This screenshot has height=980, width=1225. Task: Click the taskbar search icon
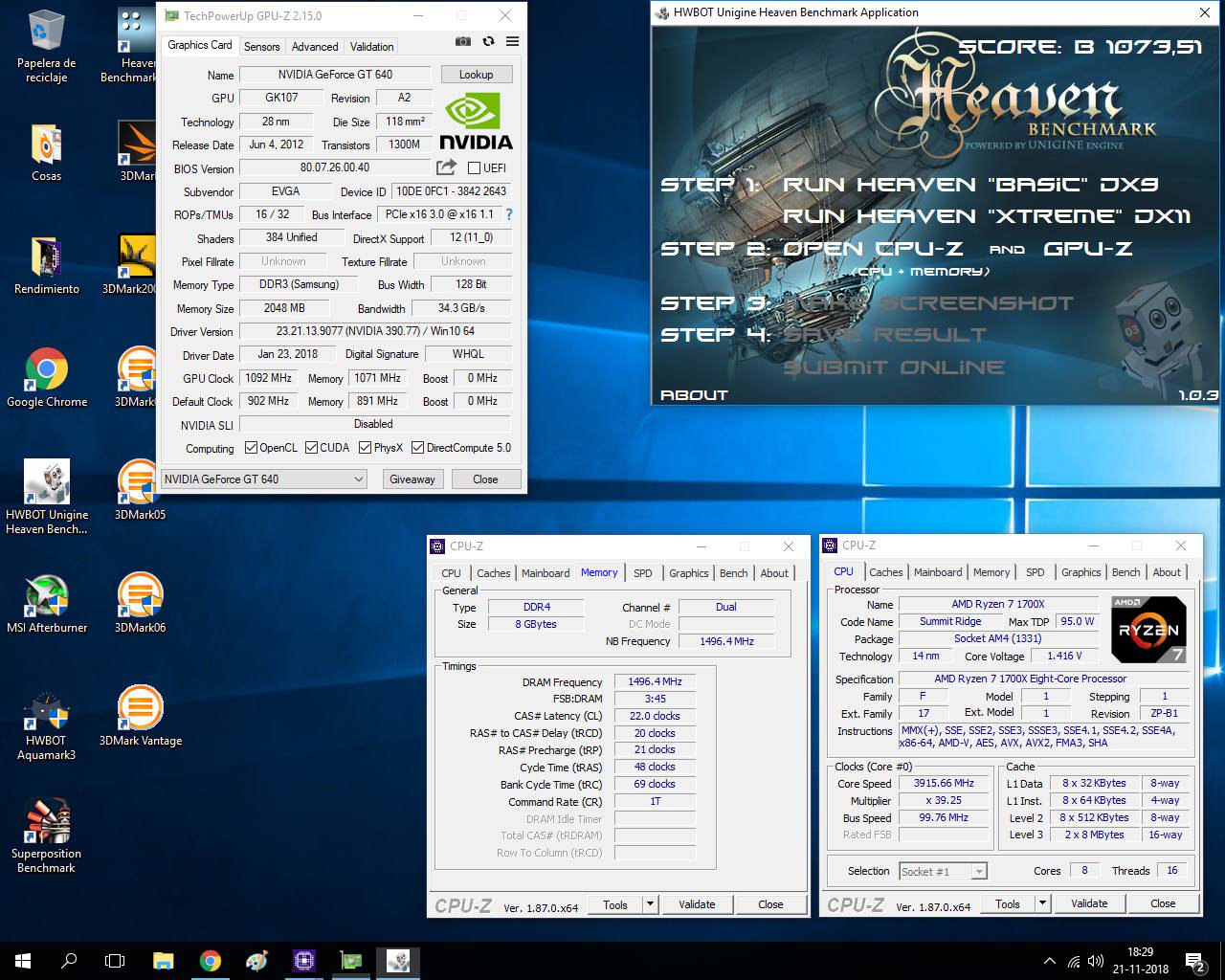pos(69,961)
